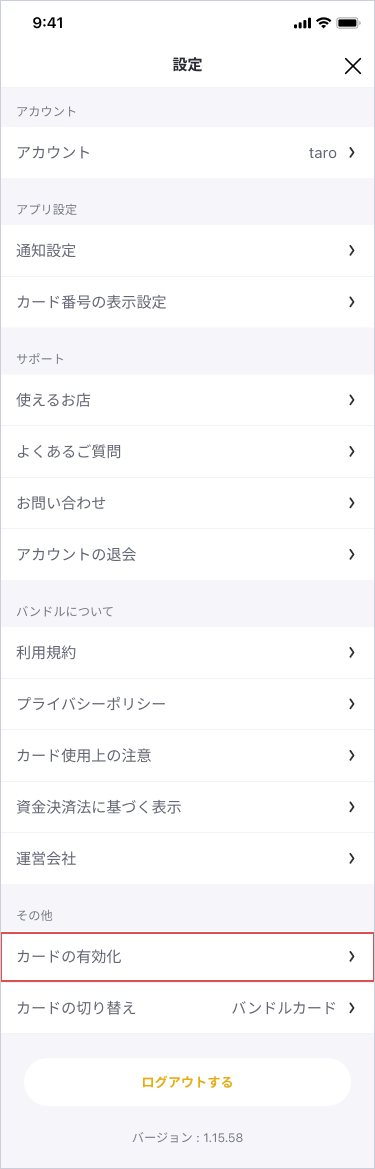View プライバシーポリシー
The image size is (375, 1169).
coord(187,705)
